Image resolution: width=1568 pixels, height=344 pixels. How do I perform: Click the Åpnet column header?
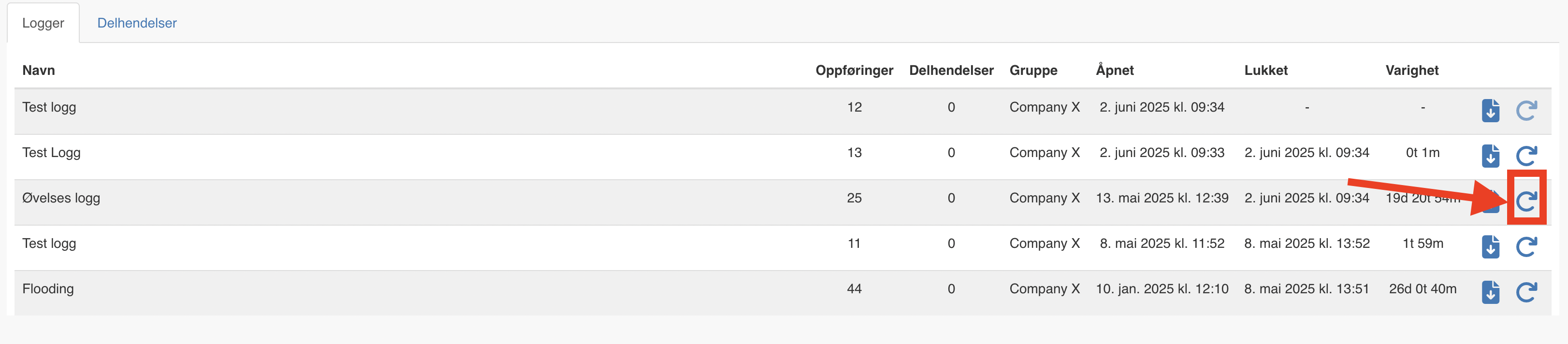point(1115,70)
